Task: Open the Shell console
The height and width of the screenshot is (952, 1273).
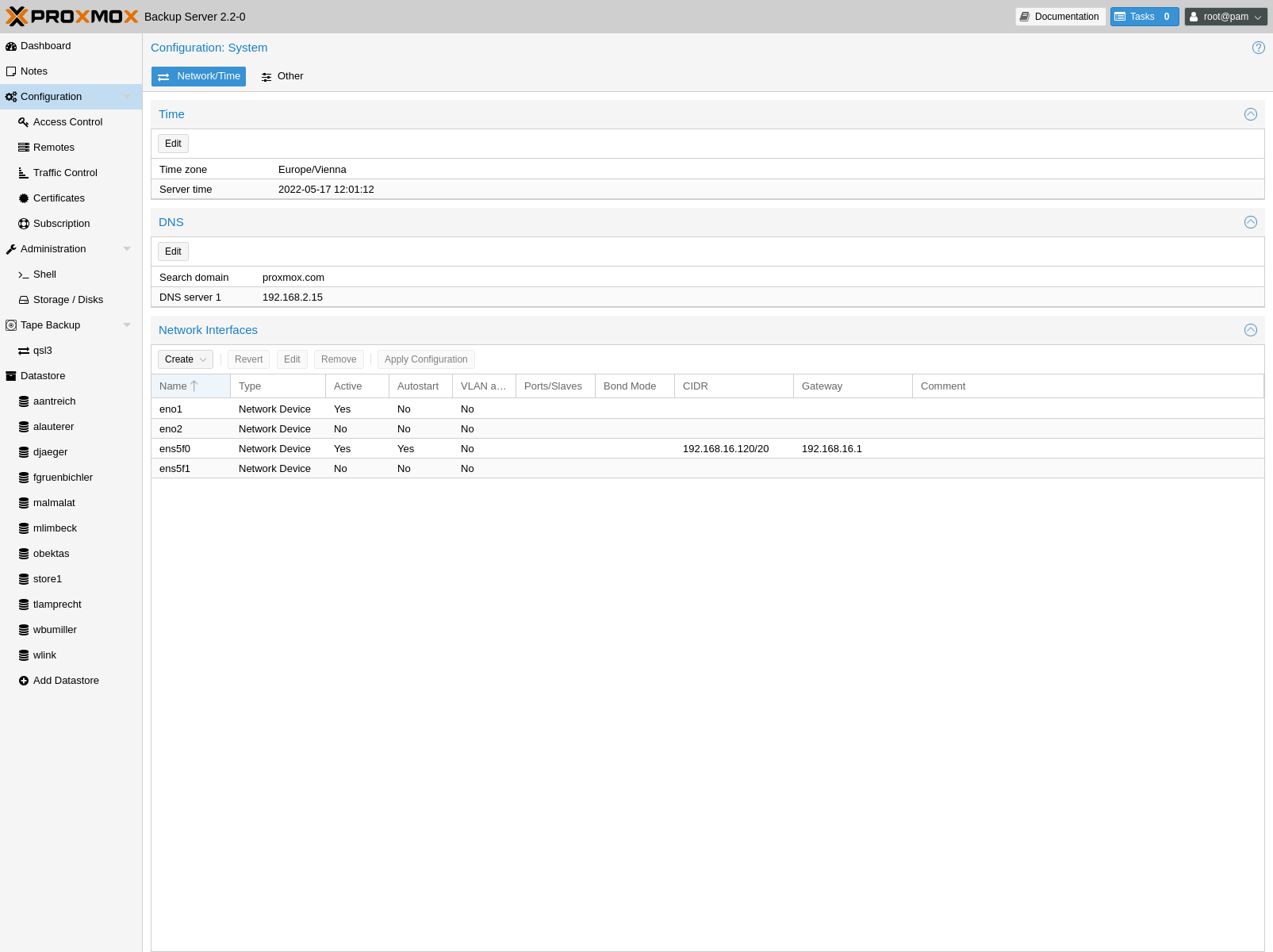Action: [x=44, y=274]
